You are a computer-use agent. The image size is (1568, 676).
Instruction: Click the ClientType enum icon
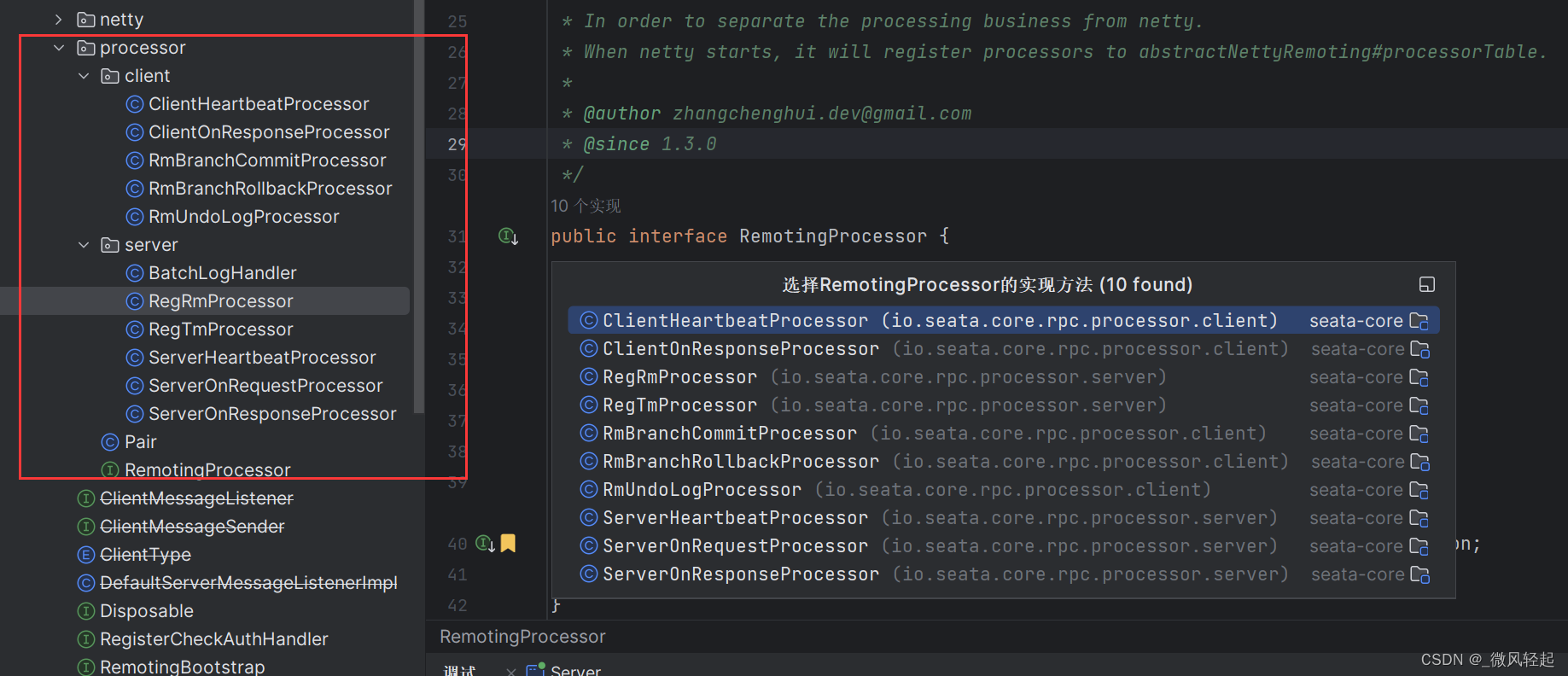(x=85, y=555)
